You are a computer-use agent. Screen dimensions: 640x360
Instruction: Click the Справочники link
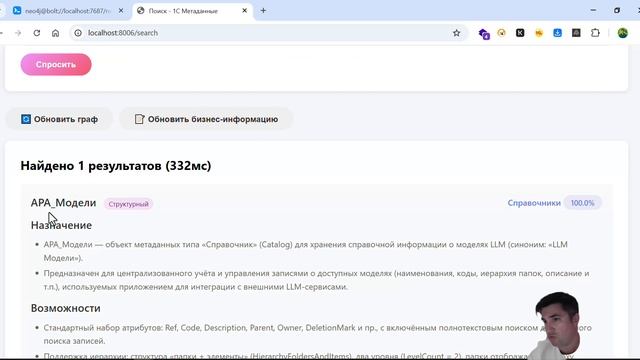pyautogui.click(x=534, y=203)
